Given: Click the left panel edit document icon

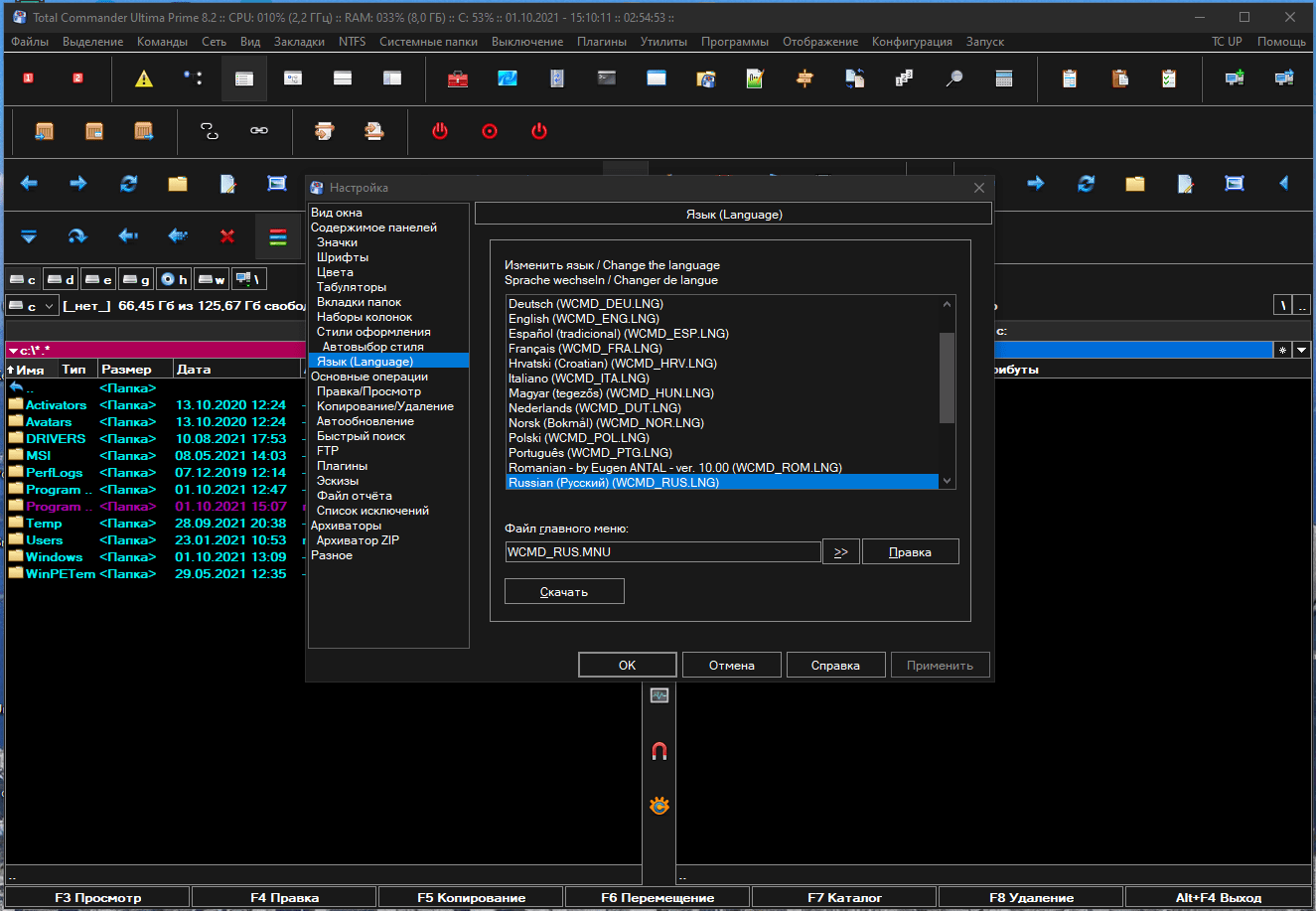Looking at the screenshot, I should [227, 184].
